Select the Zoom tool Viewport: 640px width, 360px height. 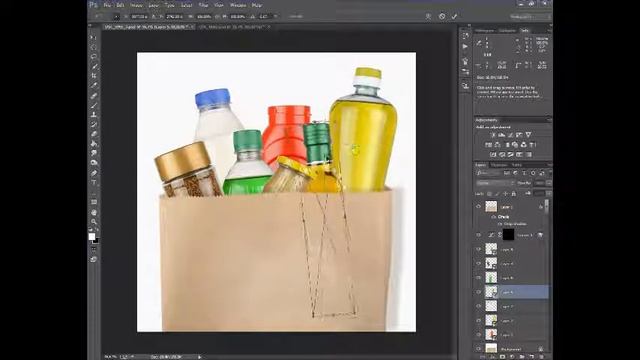pos(94,222)
